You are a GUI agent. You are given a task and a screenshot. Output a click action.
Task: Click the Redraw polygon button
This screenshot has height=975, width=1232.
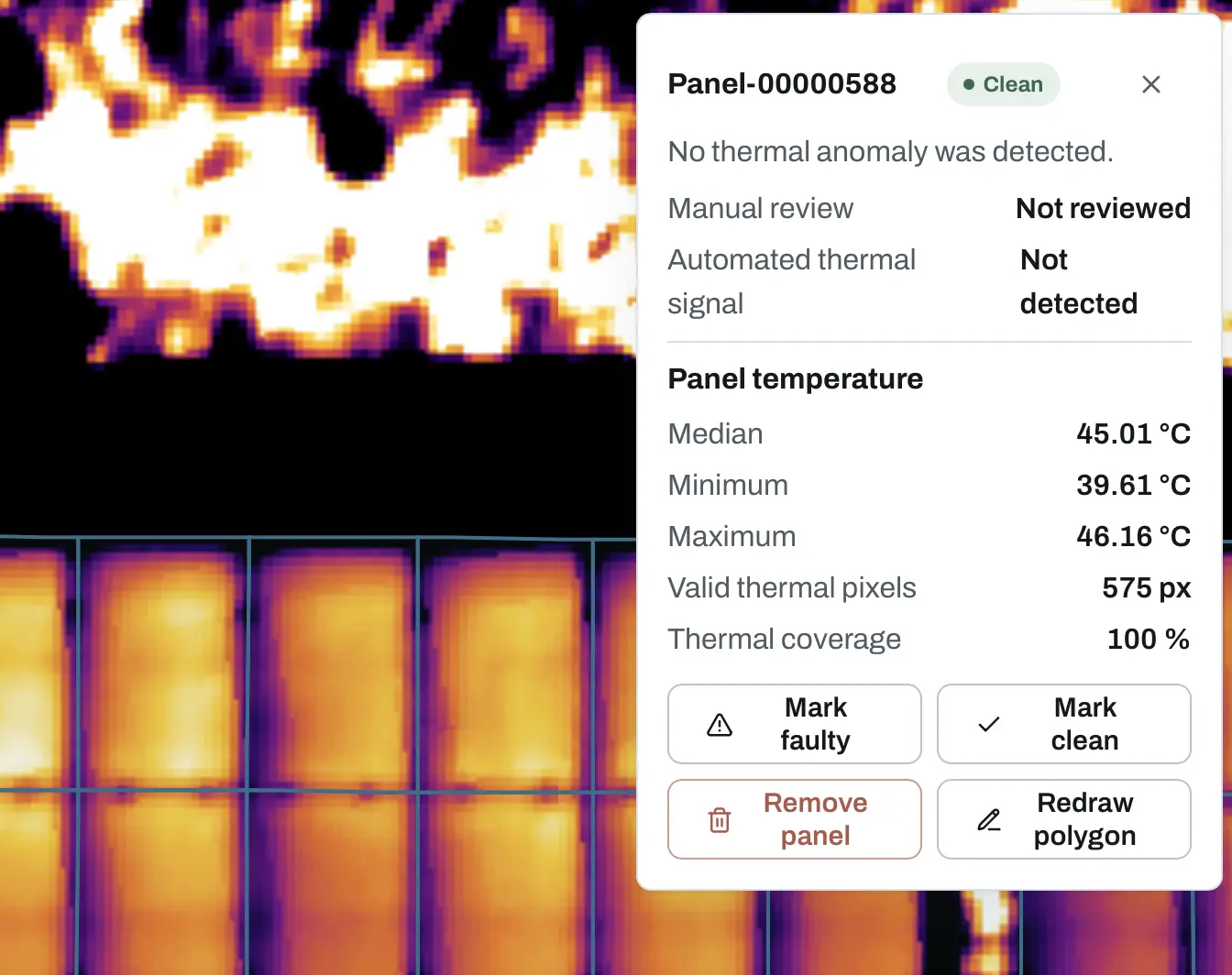(1064, 819)
